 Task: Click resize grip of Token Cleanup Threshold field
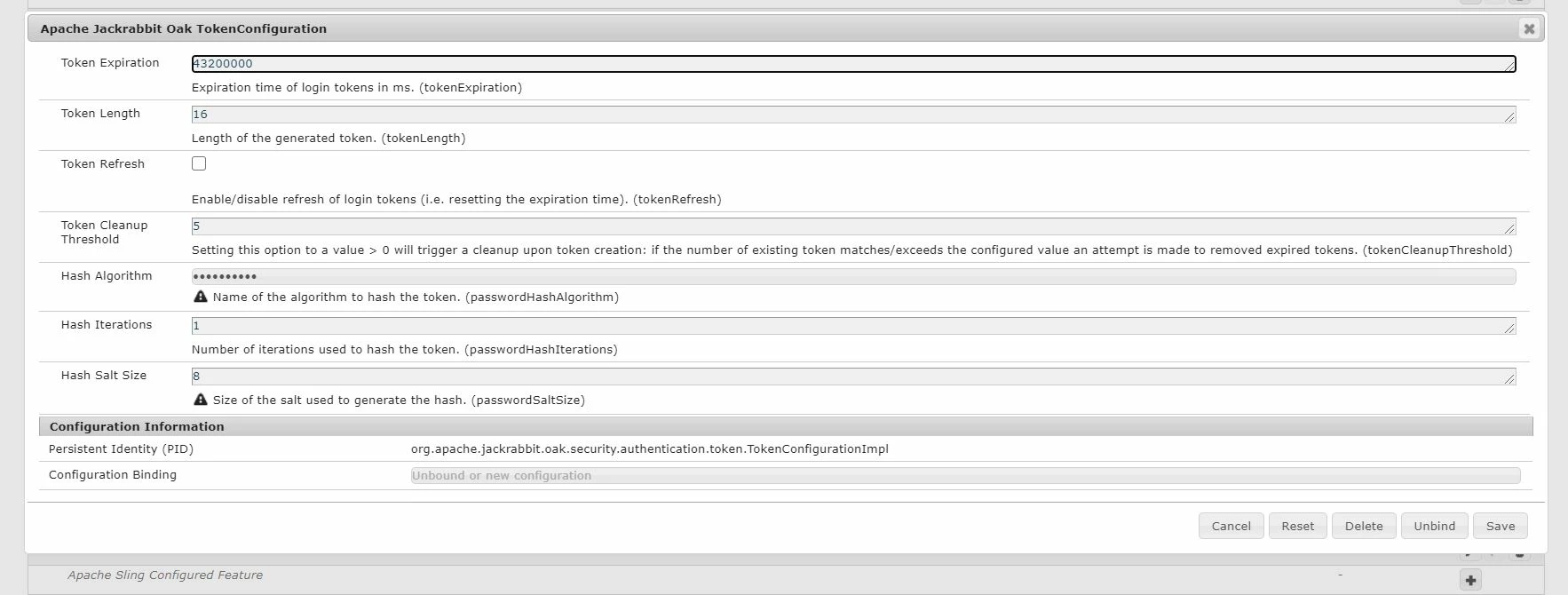point(1509,229)
